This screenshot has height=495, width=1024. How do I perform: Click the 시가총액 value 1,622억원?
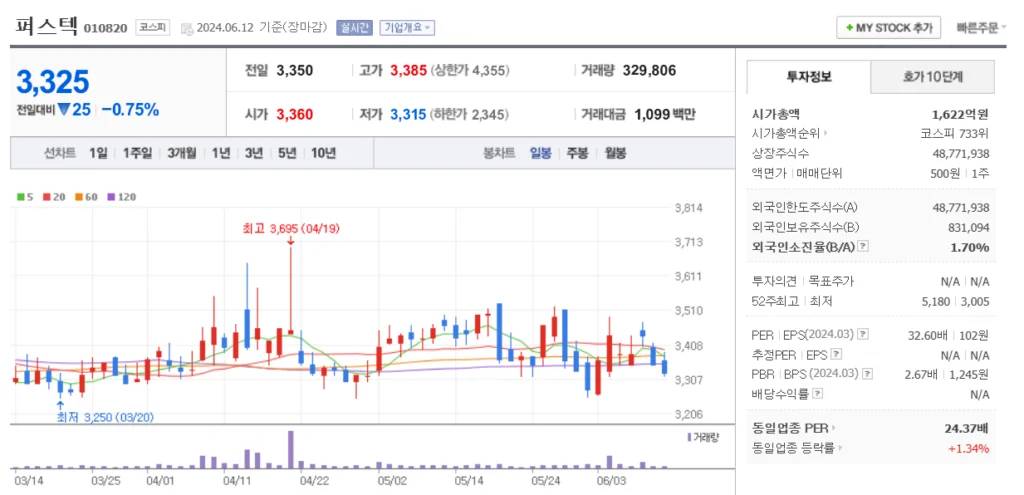point(960,114)
